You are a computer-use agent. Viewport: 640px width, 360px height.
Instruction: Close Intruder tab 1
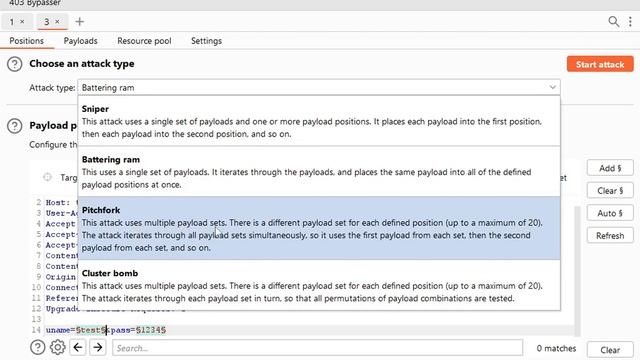(x=22, y=22)
